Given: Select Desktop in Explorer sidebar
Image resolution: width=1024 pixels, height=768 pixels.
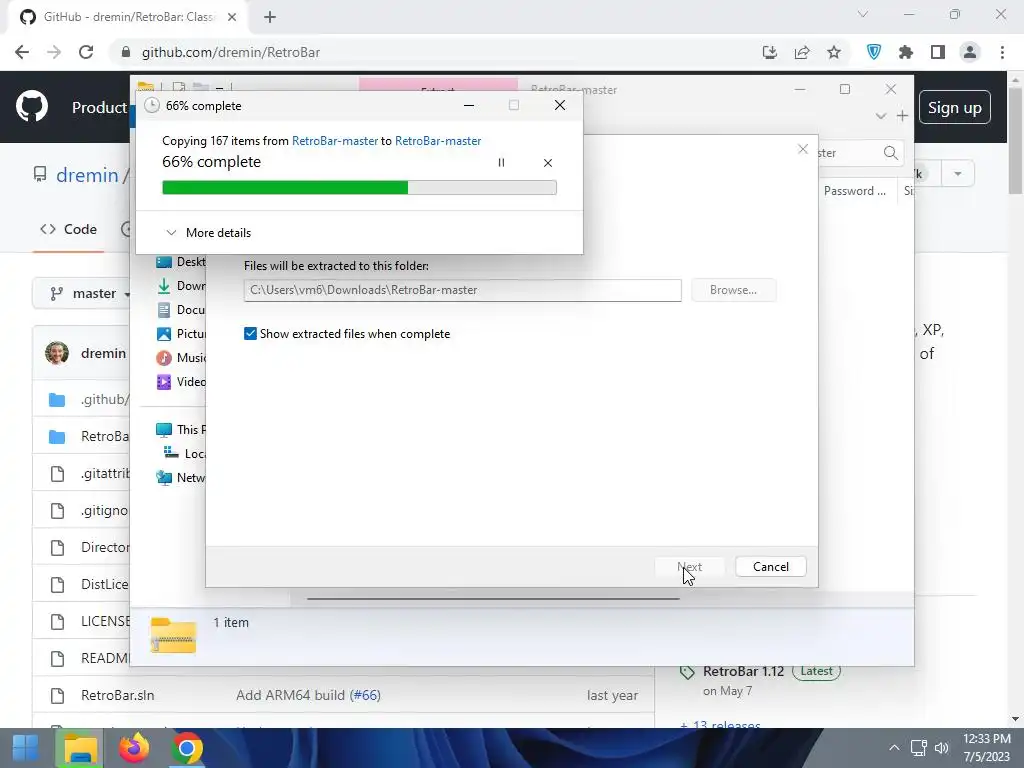Looking at the screenshot, I should 181,262.
